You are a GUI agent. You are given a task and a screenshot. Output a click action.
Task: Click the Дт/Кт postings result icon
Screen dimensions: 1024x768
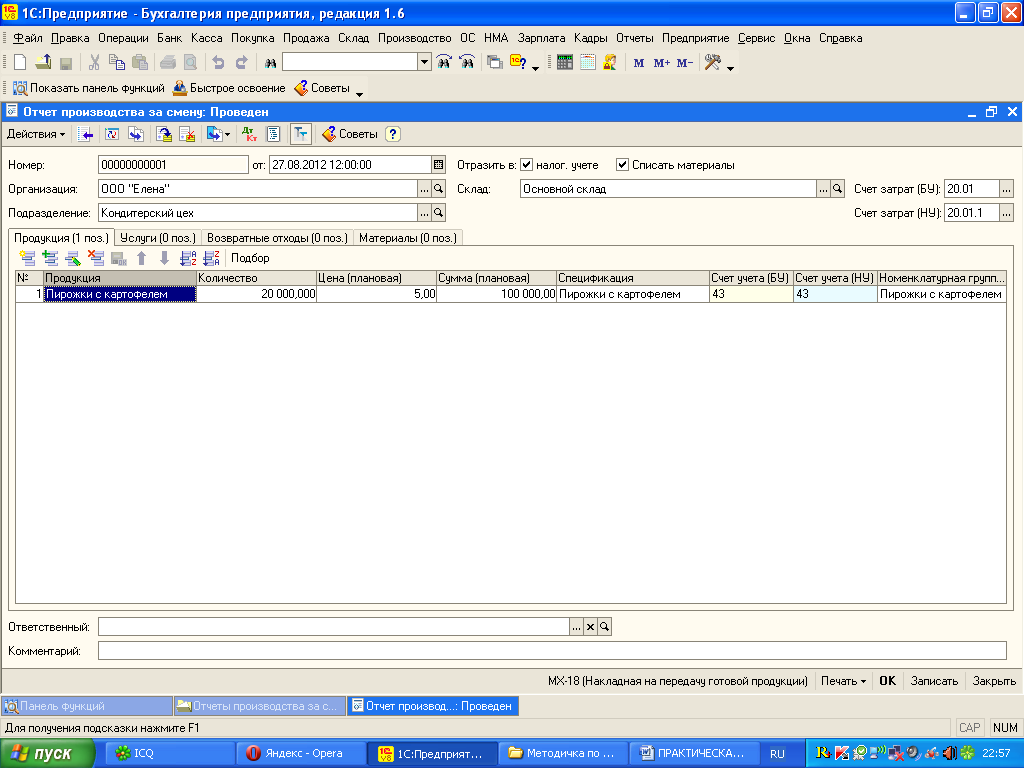pyautogui.click(x=249, y=134)
